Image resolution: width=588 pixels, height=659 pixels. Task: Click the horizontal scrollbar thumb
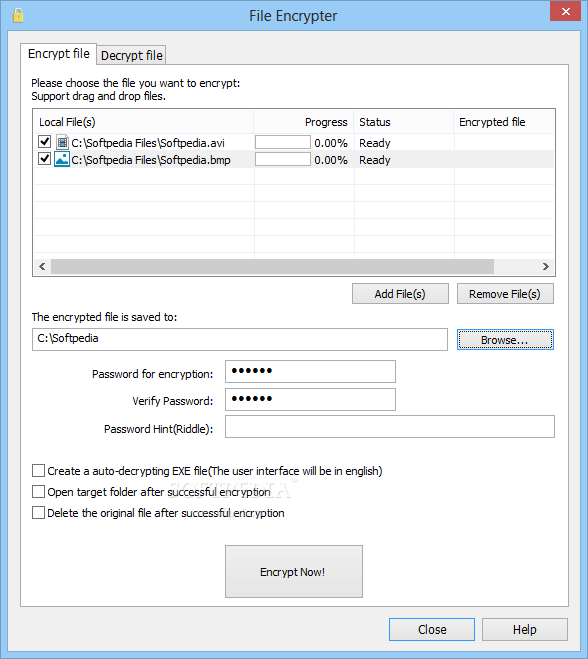click(x=272, y=266)
